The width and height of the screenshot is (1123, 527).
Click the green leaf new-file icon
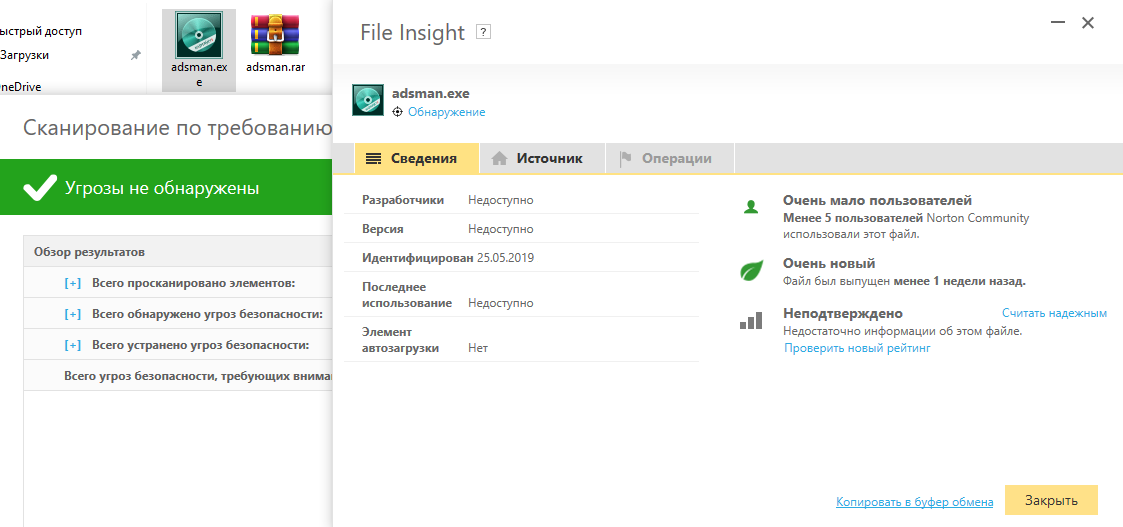tap(751, 271)
